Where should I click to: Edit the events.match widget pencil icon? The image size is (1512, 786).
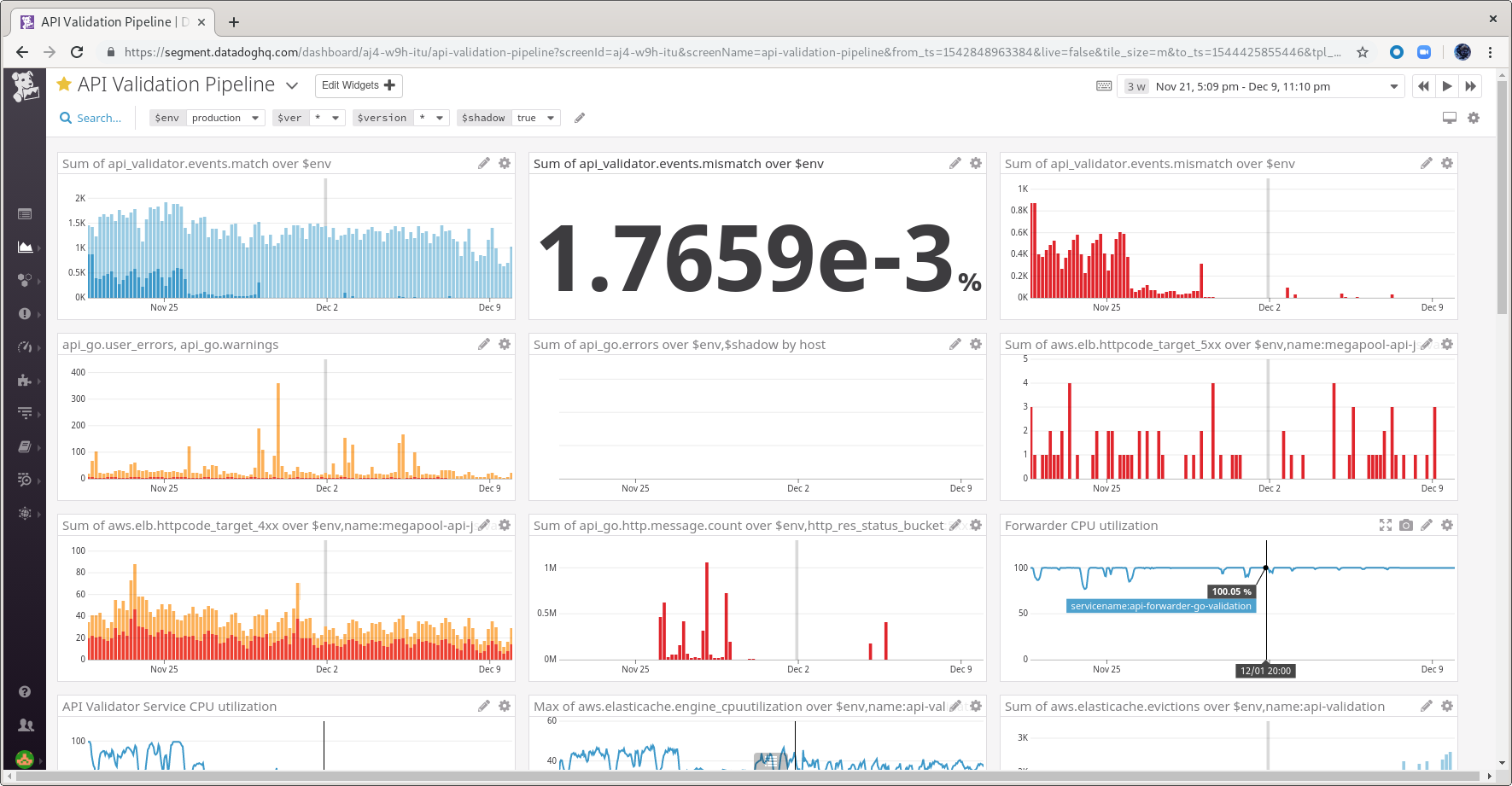(484, 163)
